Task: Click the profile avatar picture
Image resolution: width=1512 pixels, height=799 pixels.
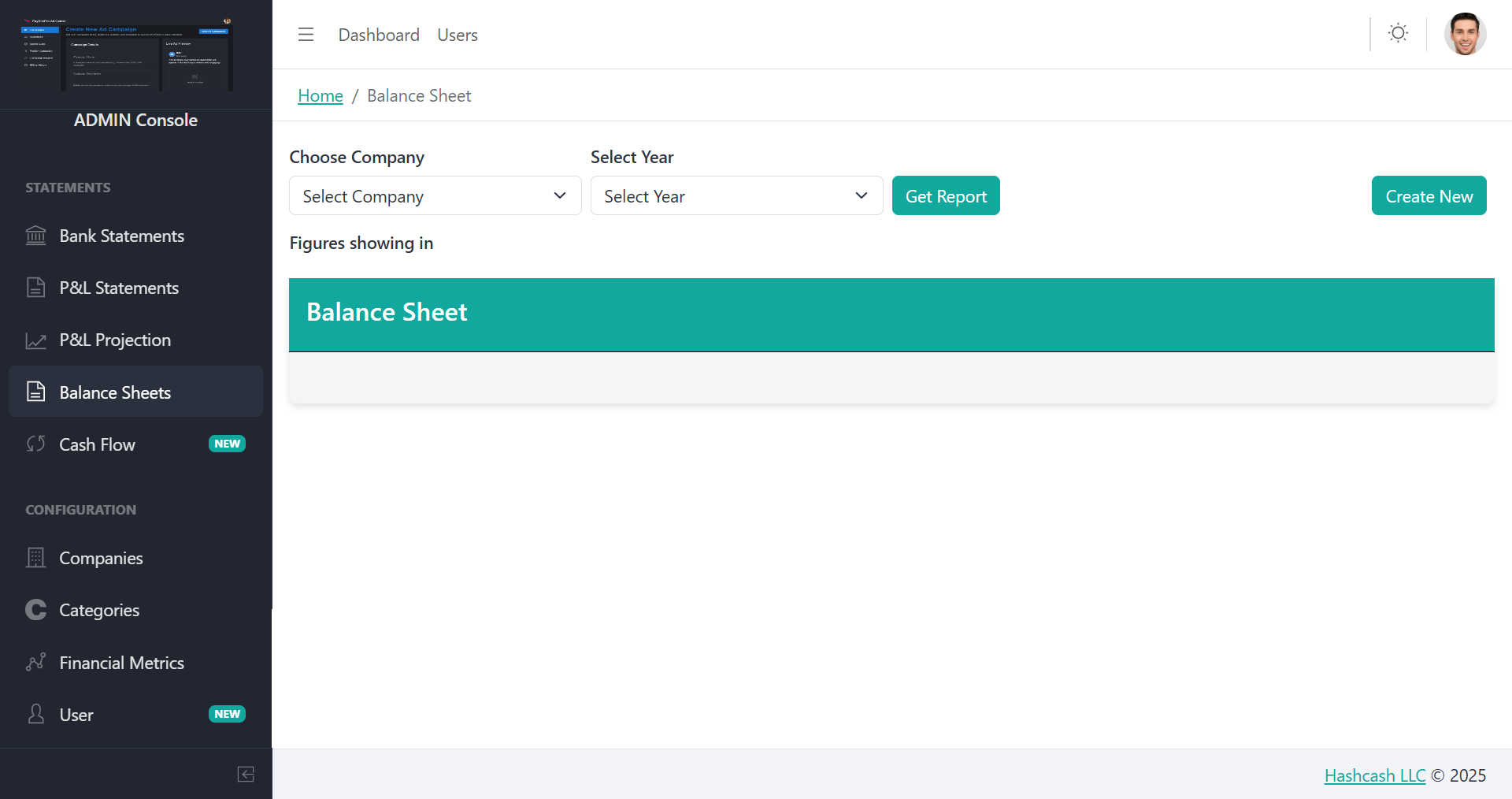Action: tap(1466, 33)
